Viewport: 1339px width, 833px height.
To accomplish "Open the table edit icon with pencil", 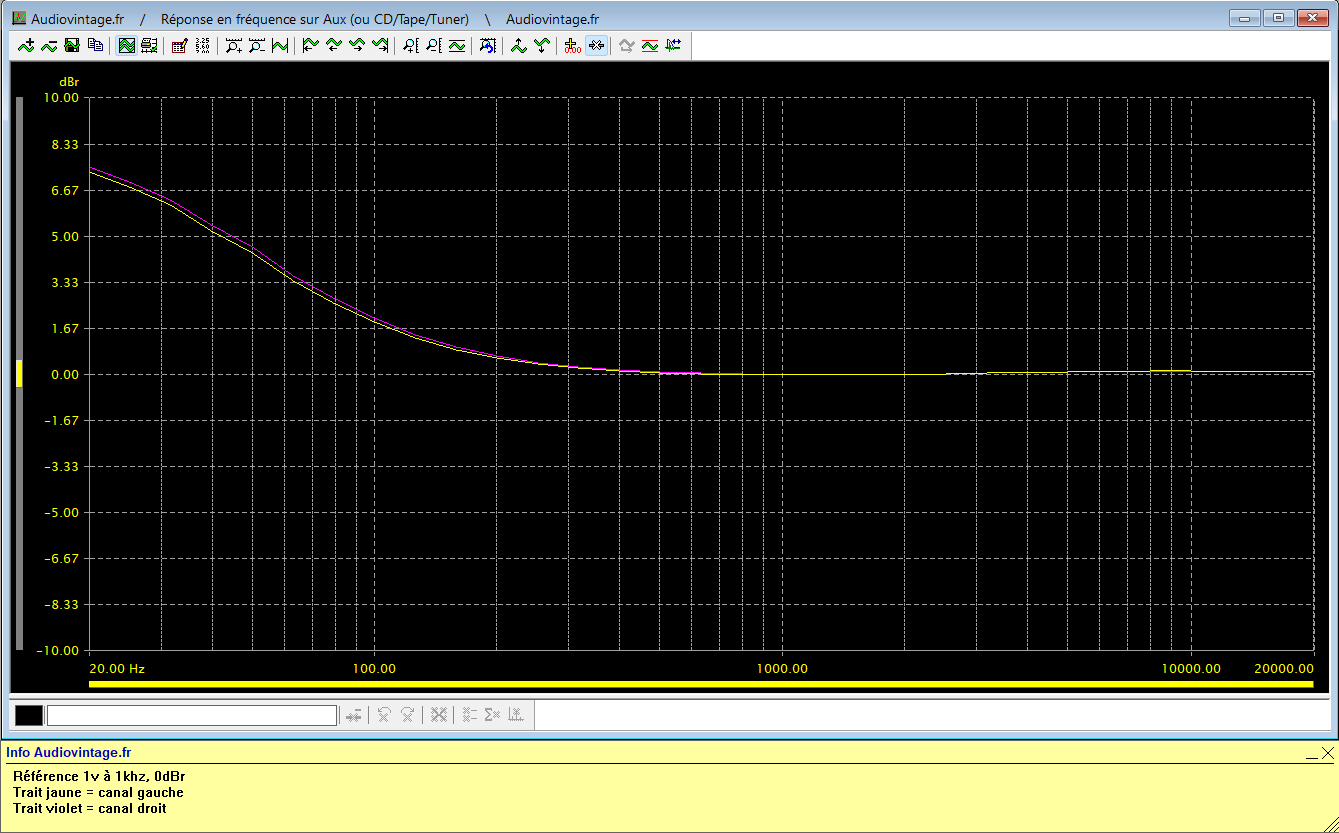I will coord(179,45).
